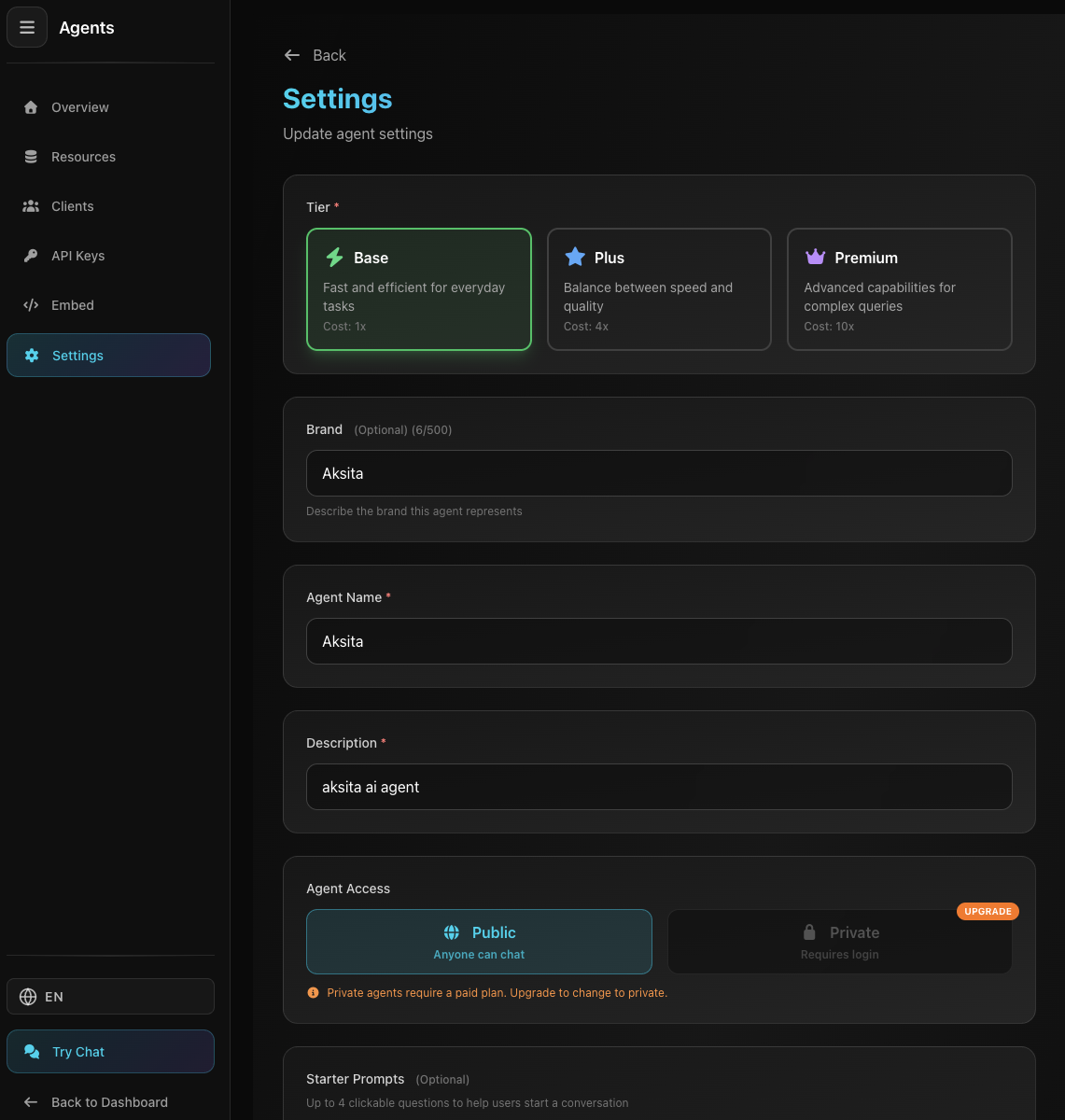Image resolution: width=1065 pixels, height=1120 pixels.
Task: Click the globe icon in language selector
Action: [x=28, y=997]
